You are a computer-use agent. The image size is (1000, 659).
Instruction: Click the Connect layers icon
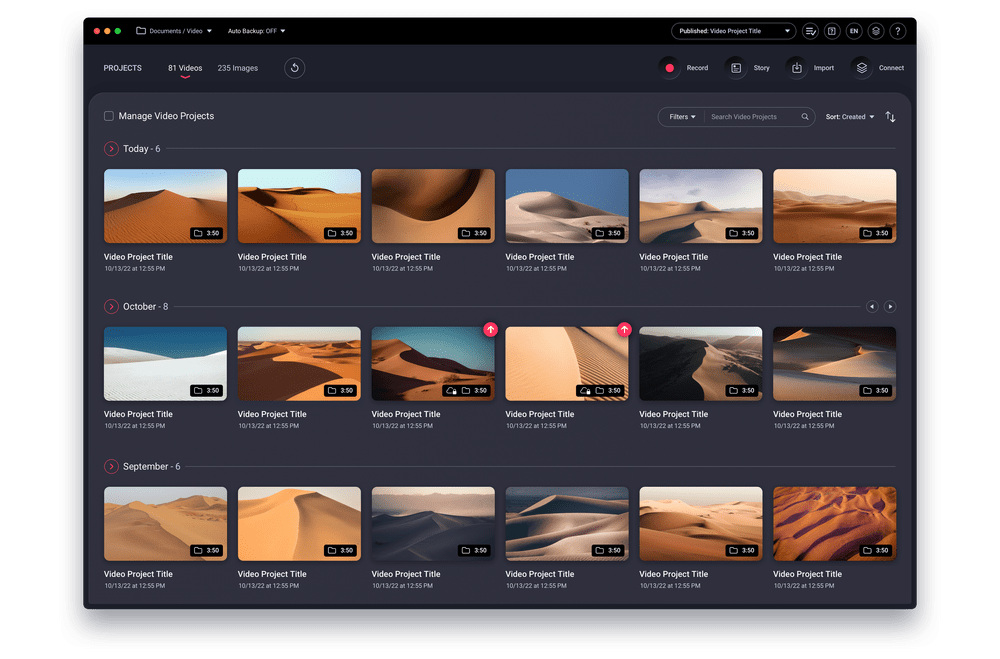[x=861, y=67]
